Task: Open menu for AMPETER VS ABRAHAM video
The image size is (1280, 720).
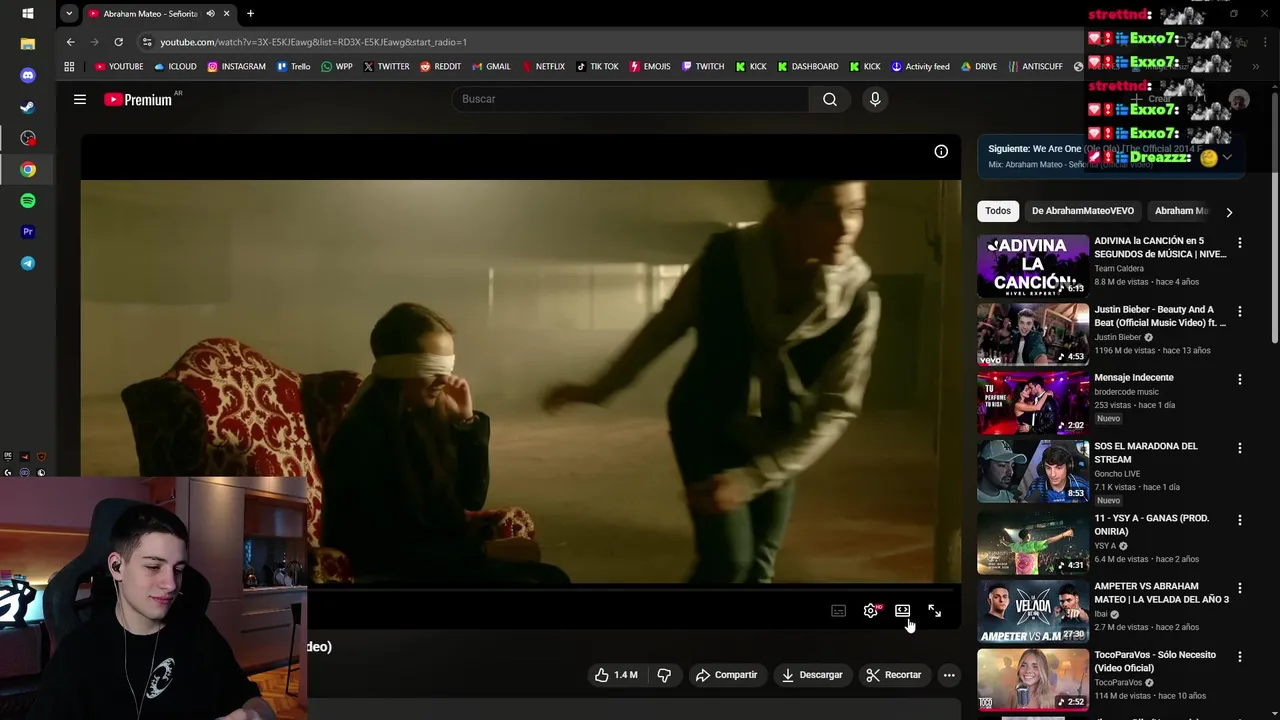Action: coord(1240,589)
